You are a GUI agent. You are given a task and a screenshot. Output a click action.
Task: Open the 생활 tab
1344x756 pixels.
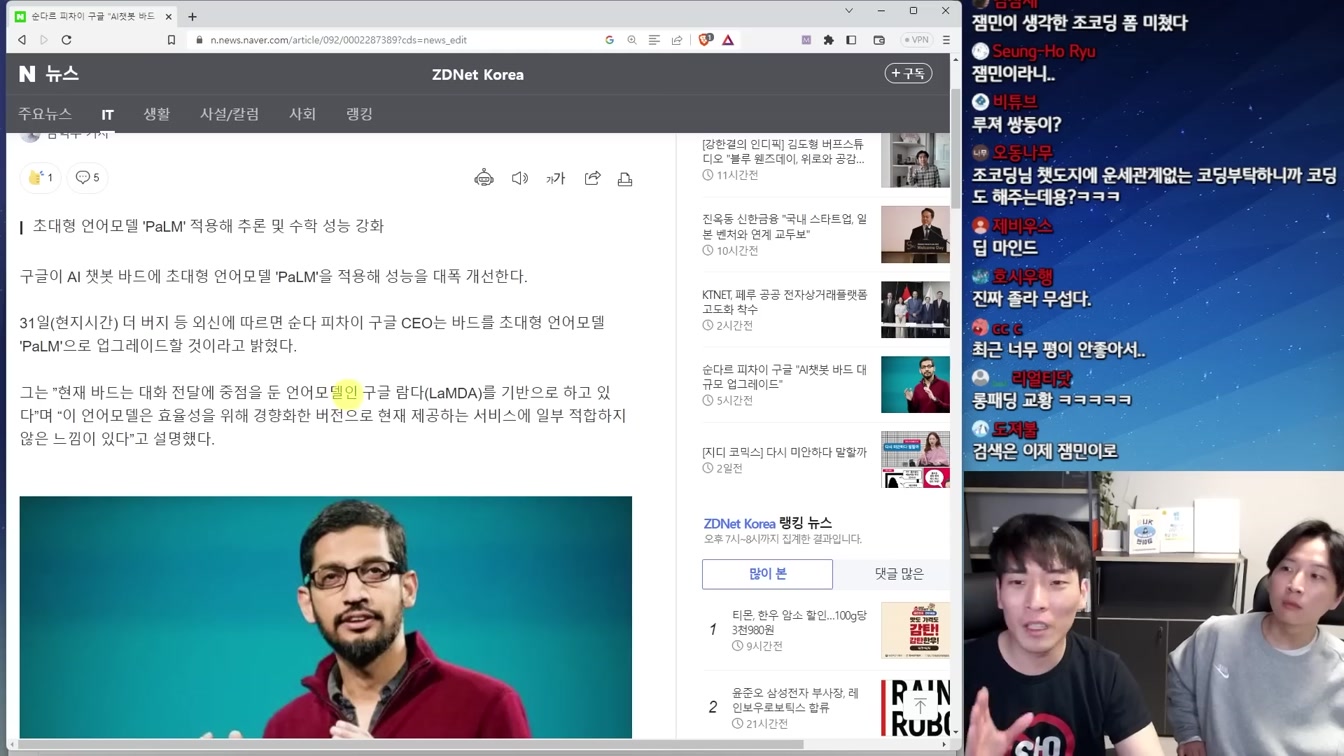click(156, 114)
